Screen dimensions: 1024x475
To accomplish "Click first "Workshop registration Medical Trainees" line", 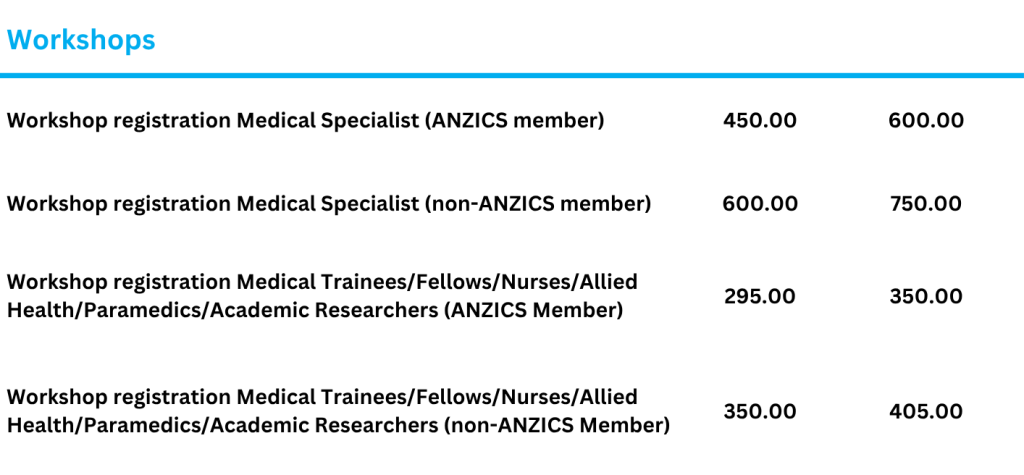I will [320, 282].
